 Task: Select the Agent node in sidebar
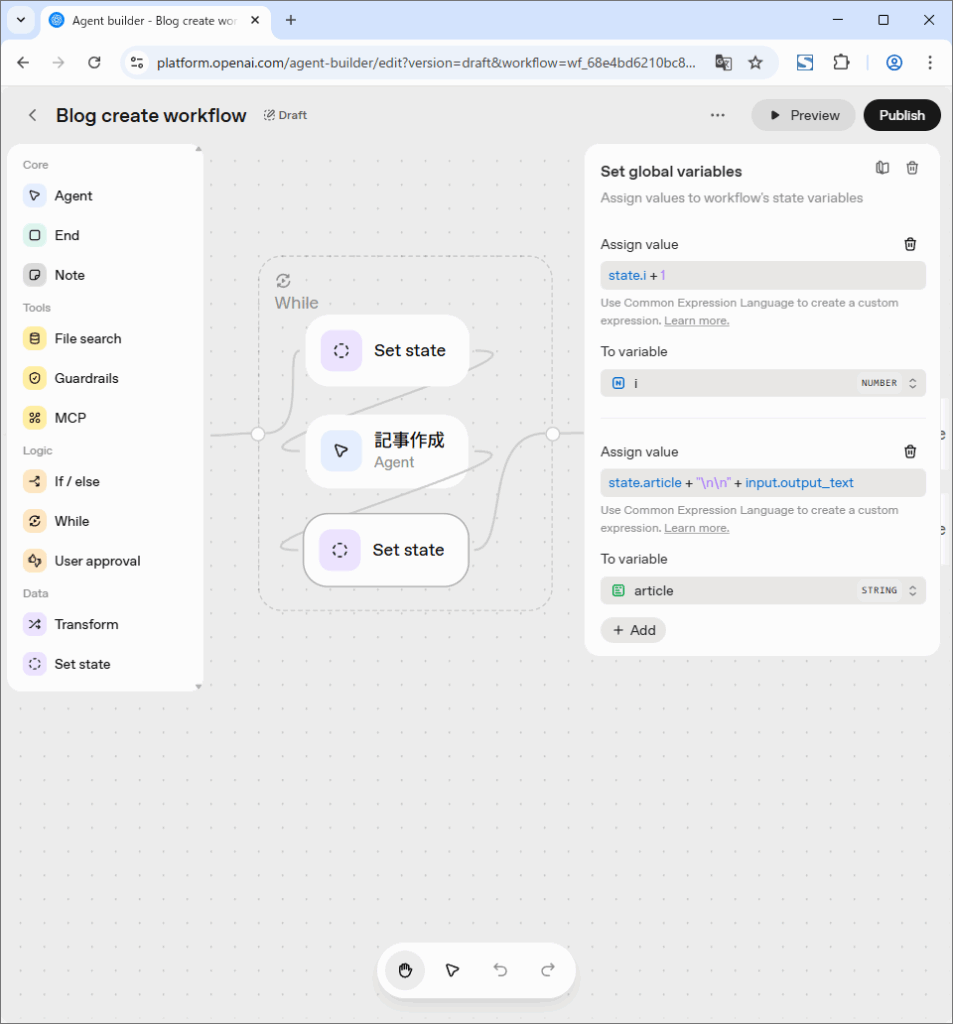[x=73, y=196]
